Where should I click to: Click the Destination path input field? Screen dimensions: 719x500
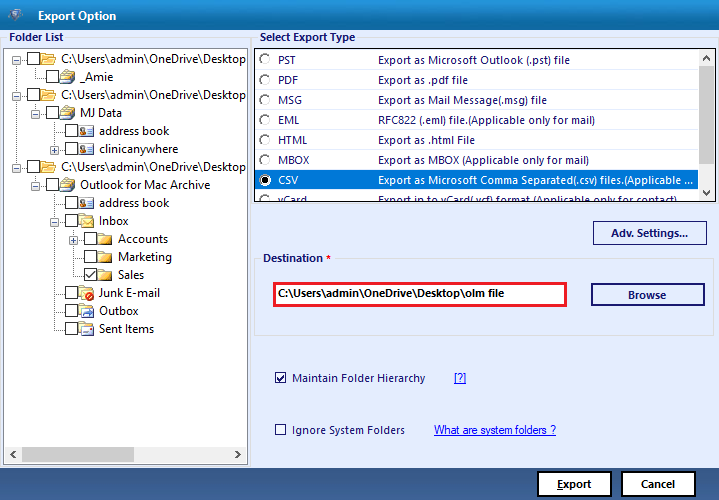tap(420, 294)
